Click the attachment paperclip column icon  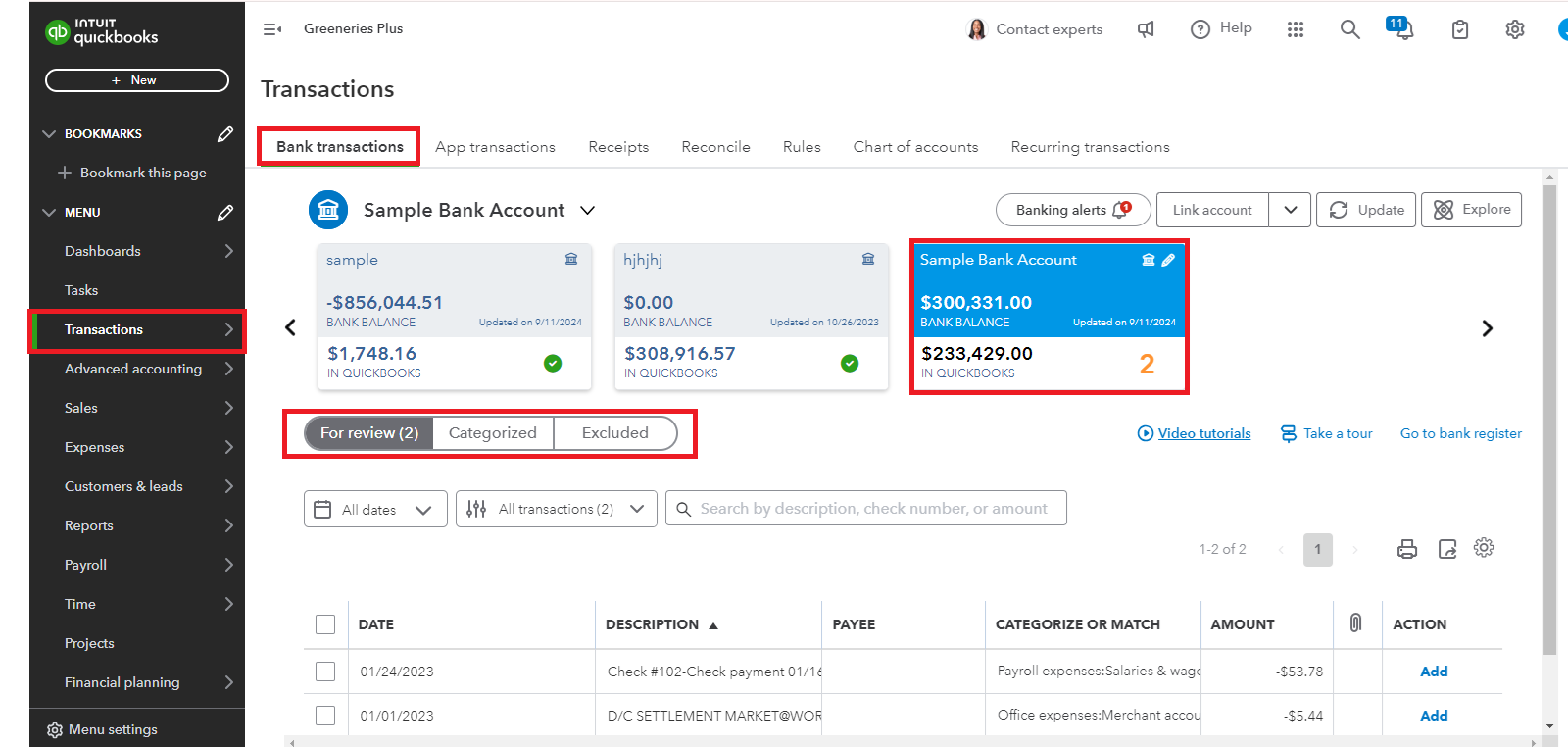click(x=1355, y=622)
